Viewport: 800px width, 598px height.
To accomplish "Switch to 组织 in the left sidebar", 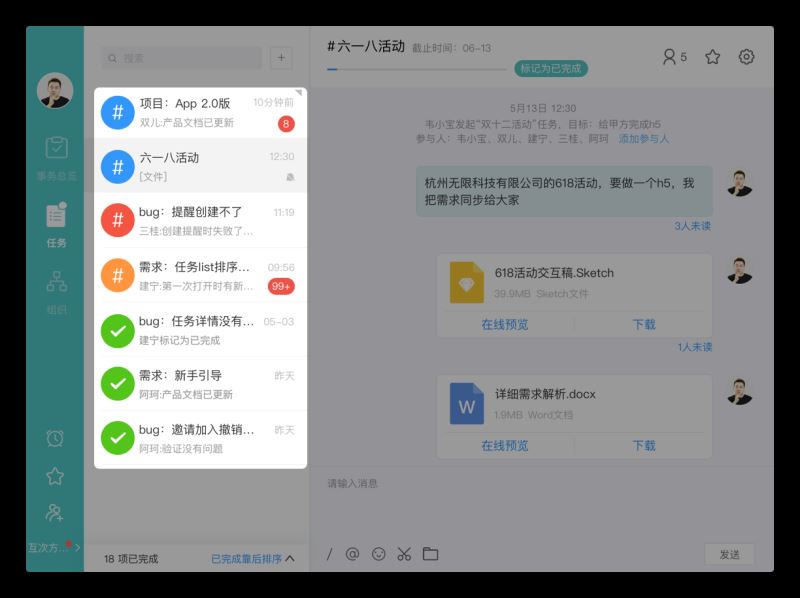I will (56, 290).
